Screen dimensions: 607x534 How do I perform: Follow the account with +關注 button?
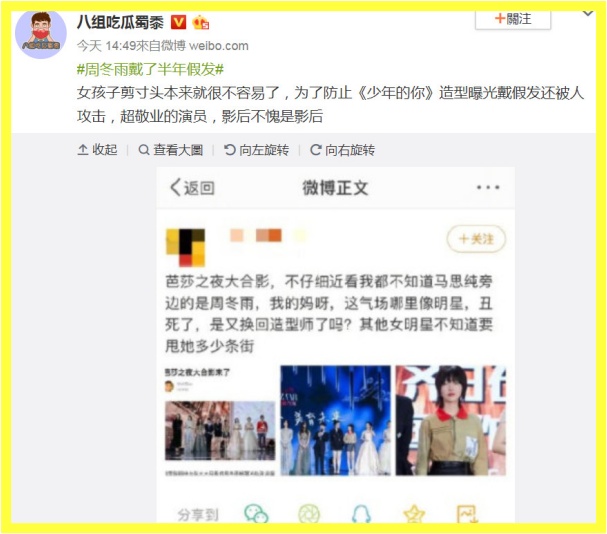513,19
